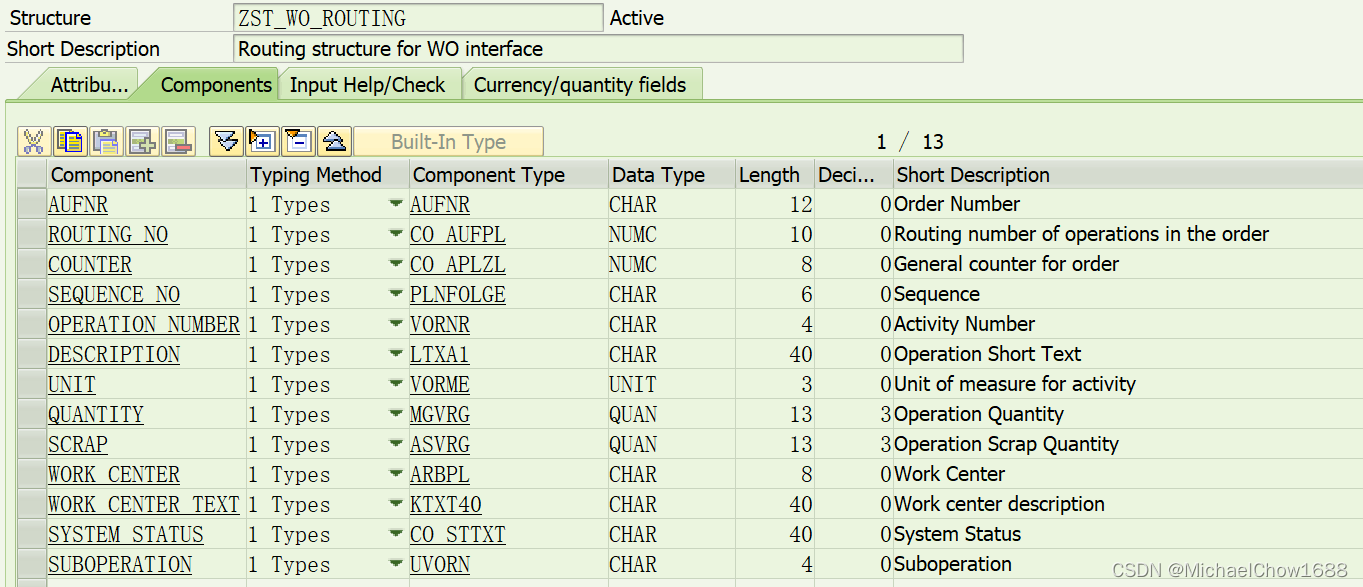The height and width of the screenshot is (587, 1363).
Task: Click the Built-In Type button
Action: (x=448, y=141)
